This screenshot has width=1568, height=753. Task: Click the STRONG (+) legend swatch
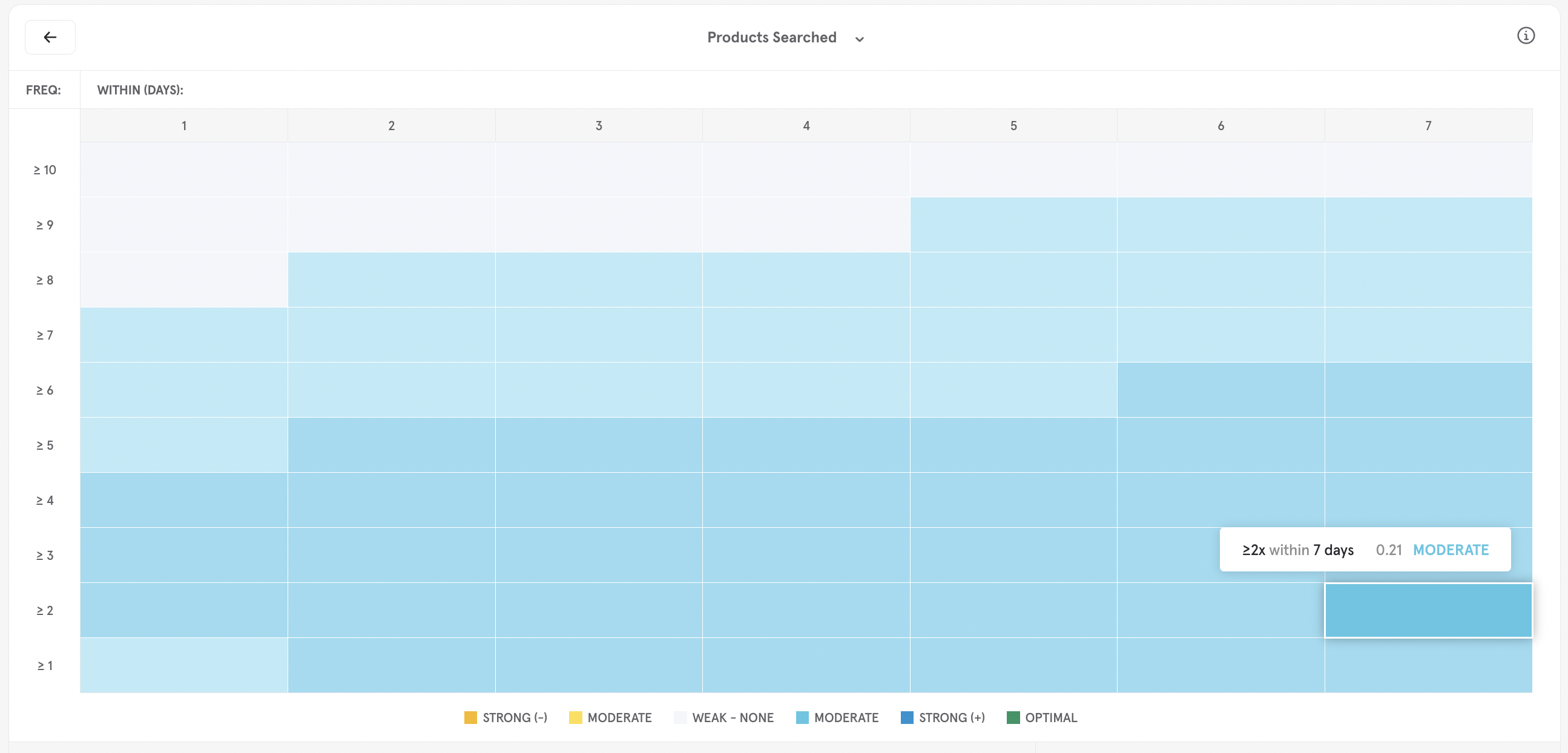[906, 717]
